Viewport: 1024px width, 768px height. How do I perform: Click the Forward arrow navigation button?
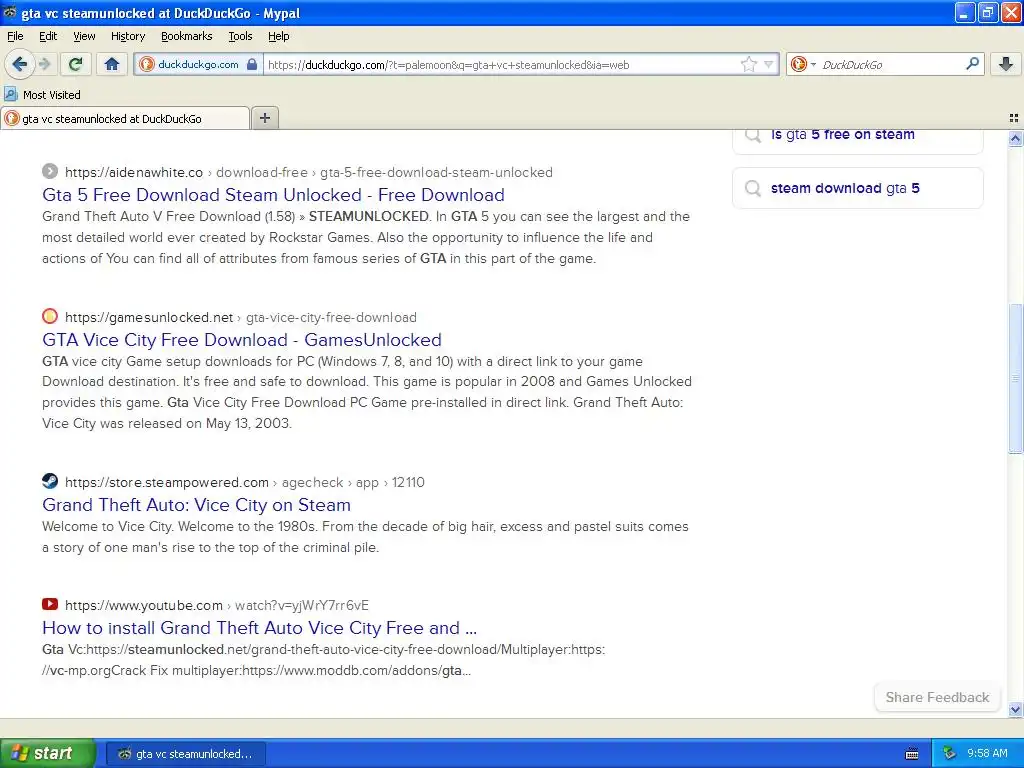(x=44, y=64)
